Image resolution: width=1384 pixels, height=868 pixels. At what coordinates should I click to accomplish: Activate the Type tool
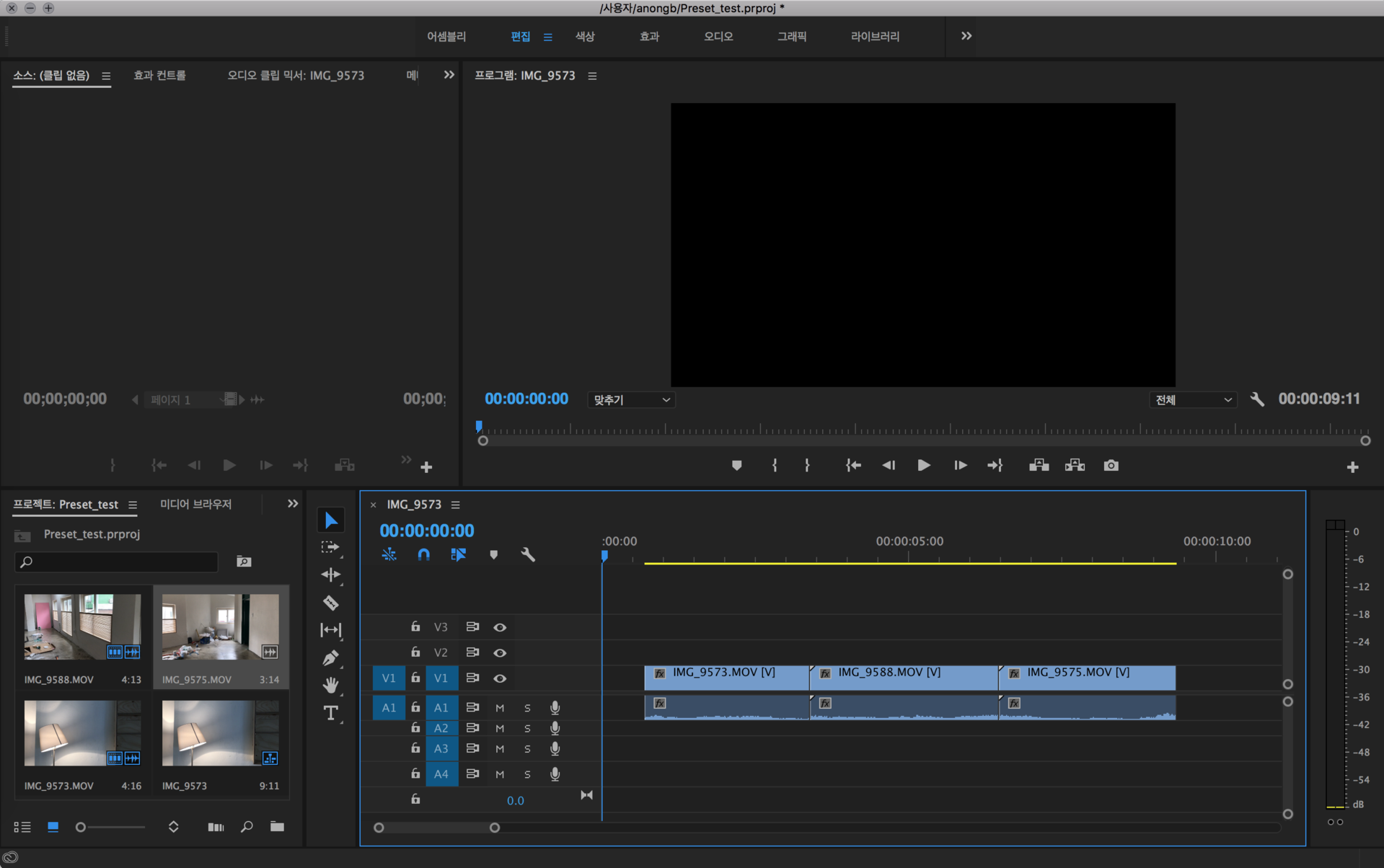tap(330, 713)
